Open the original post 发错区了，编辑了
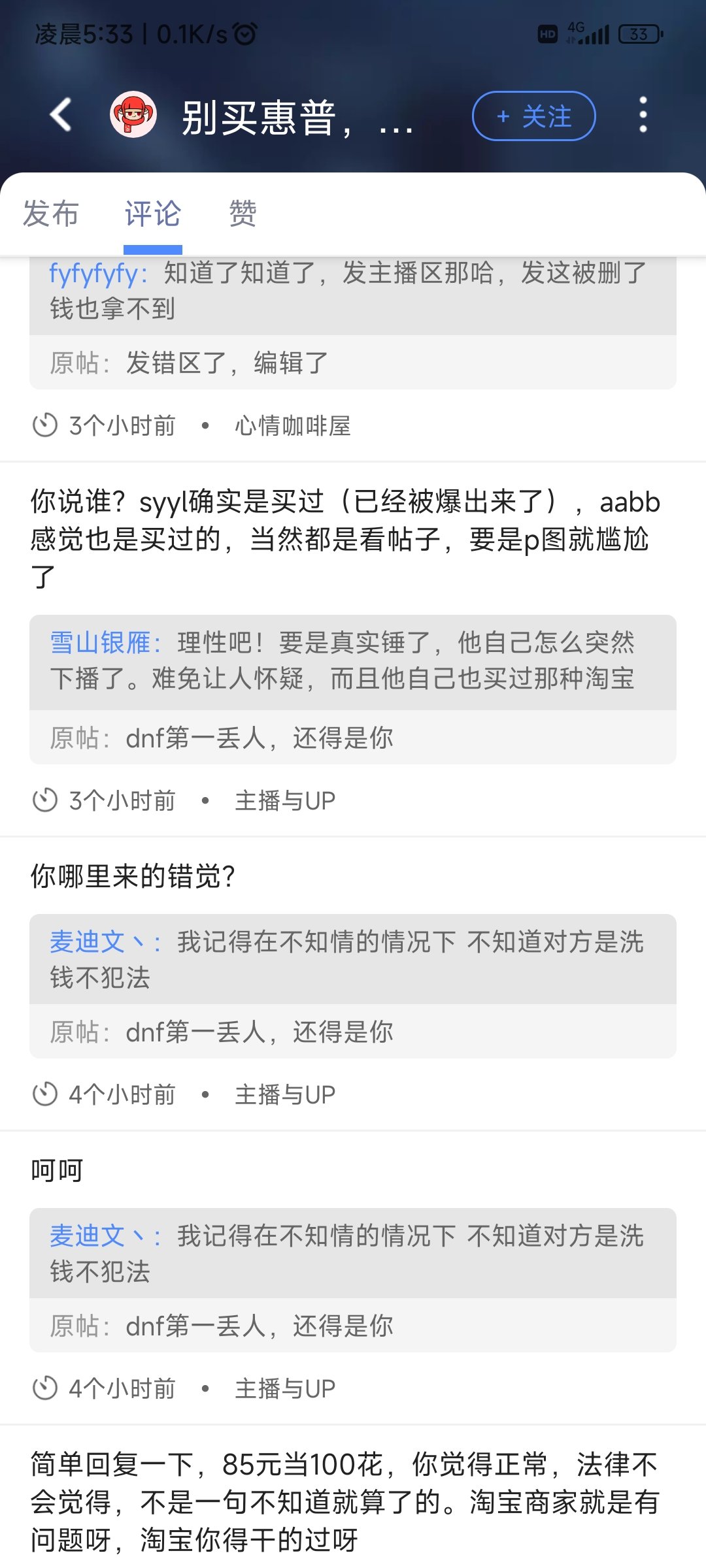This screenshot has width=706, height=1568. pyautogui.click(x=353, y=363)
